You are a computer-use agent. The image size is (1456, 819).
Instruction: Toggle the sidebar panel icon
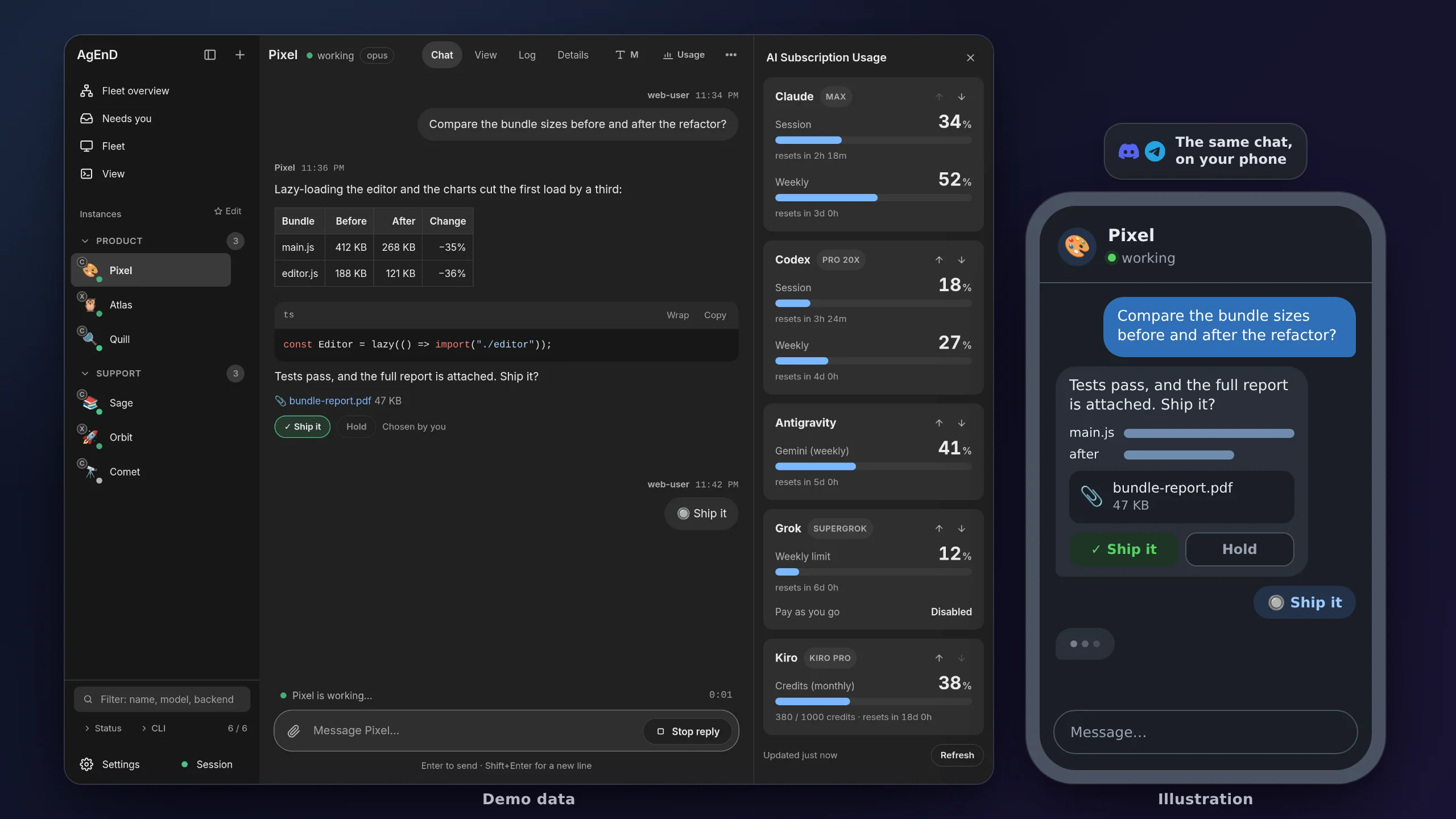pyautogui.click(x=210, y=55)
